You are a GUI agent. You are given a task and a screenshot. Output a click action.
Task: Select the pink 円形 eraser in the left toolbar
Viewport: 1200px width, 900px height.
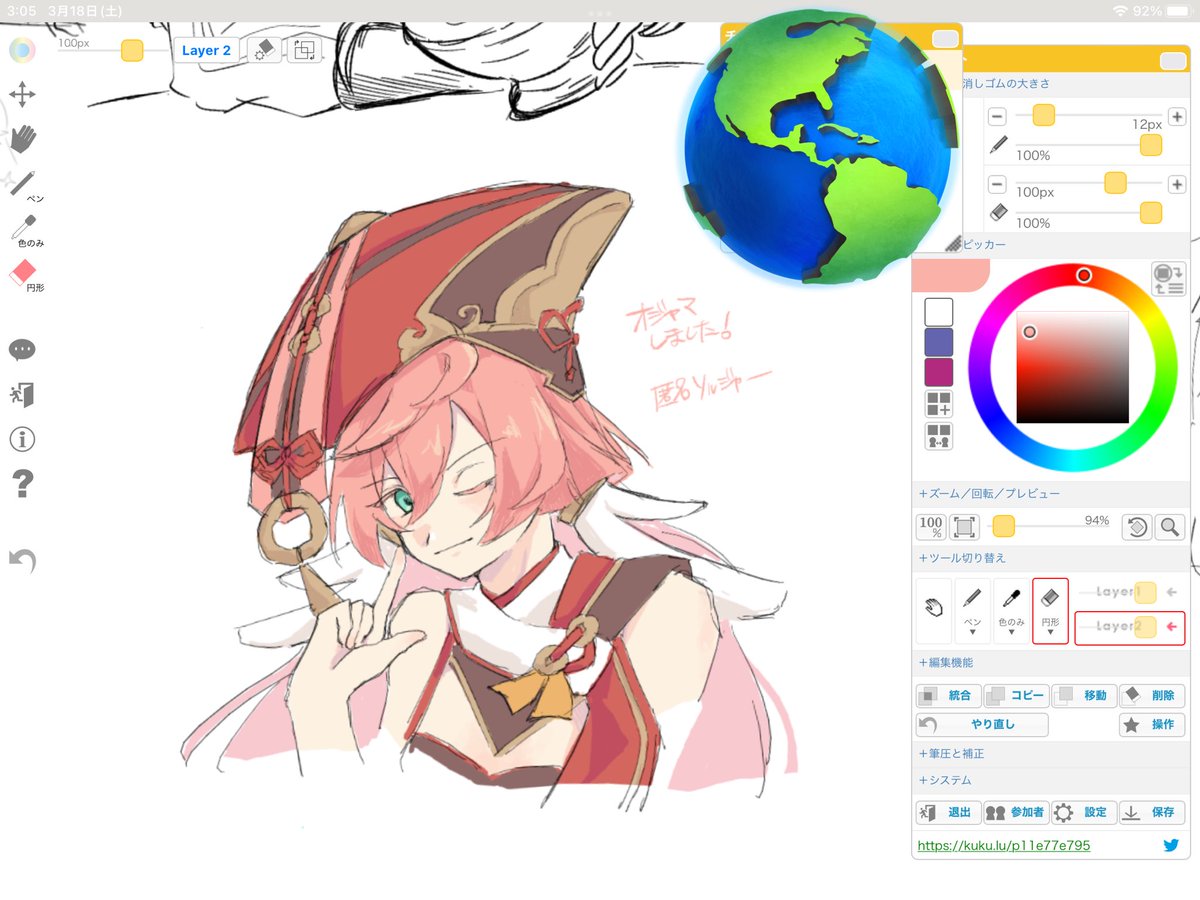click(x=24, y=275)
